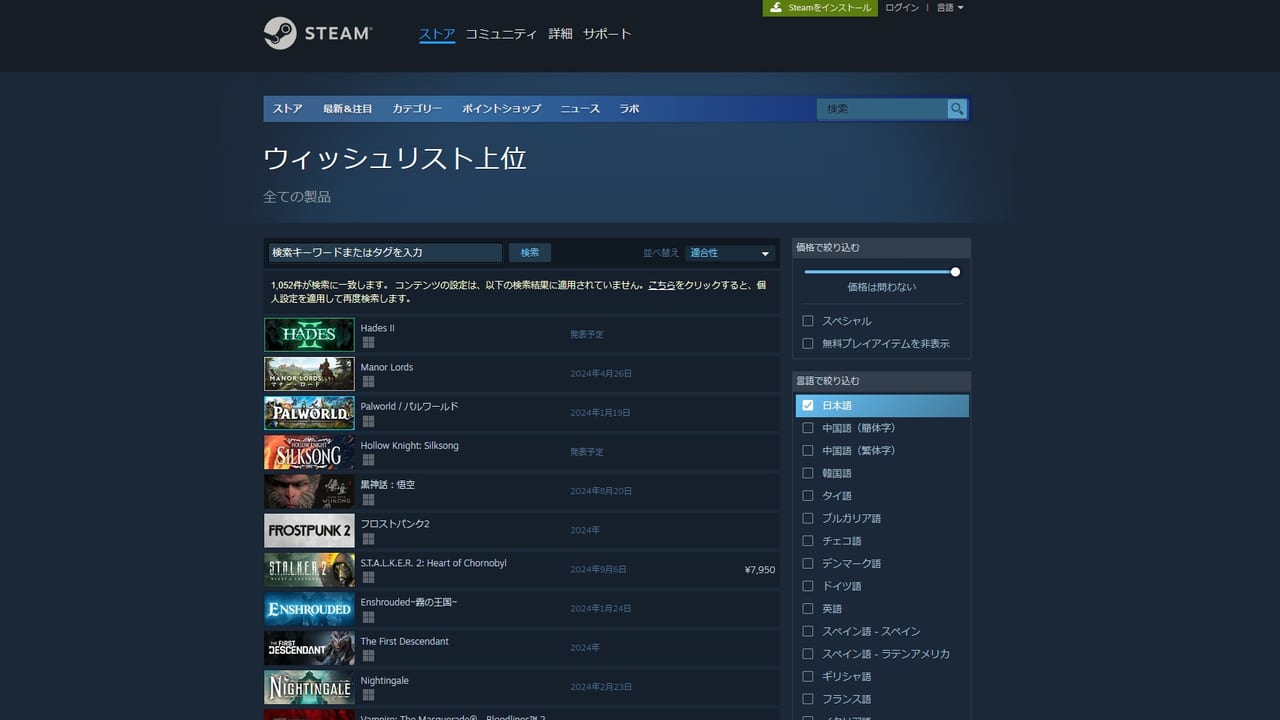Image resolution: width=1280 pixels, height=720 pixels.
Task: Enable the スペシャル checkbox
Action: tap(808, 321)
